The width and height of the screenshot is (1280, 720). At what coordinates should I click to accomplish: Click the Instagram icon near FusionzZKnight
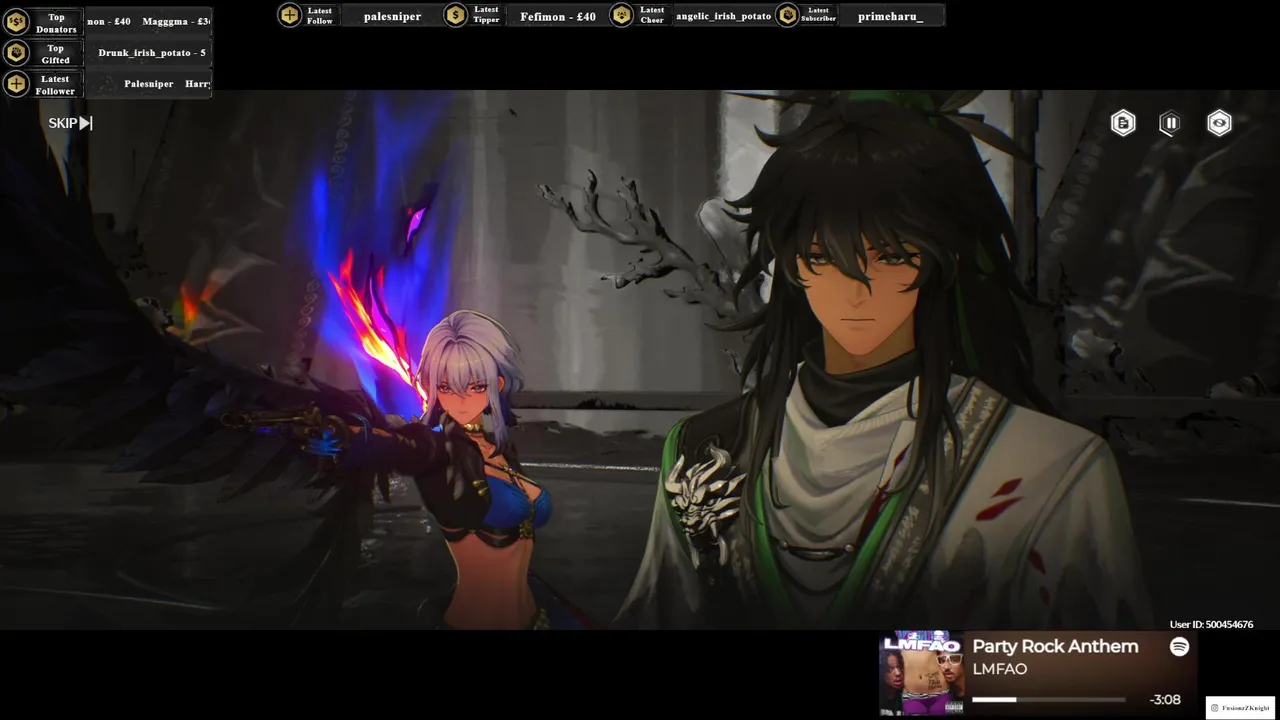click(x=1215, y=708)
